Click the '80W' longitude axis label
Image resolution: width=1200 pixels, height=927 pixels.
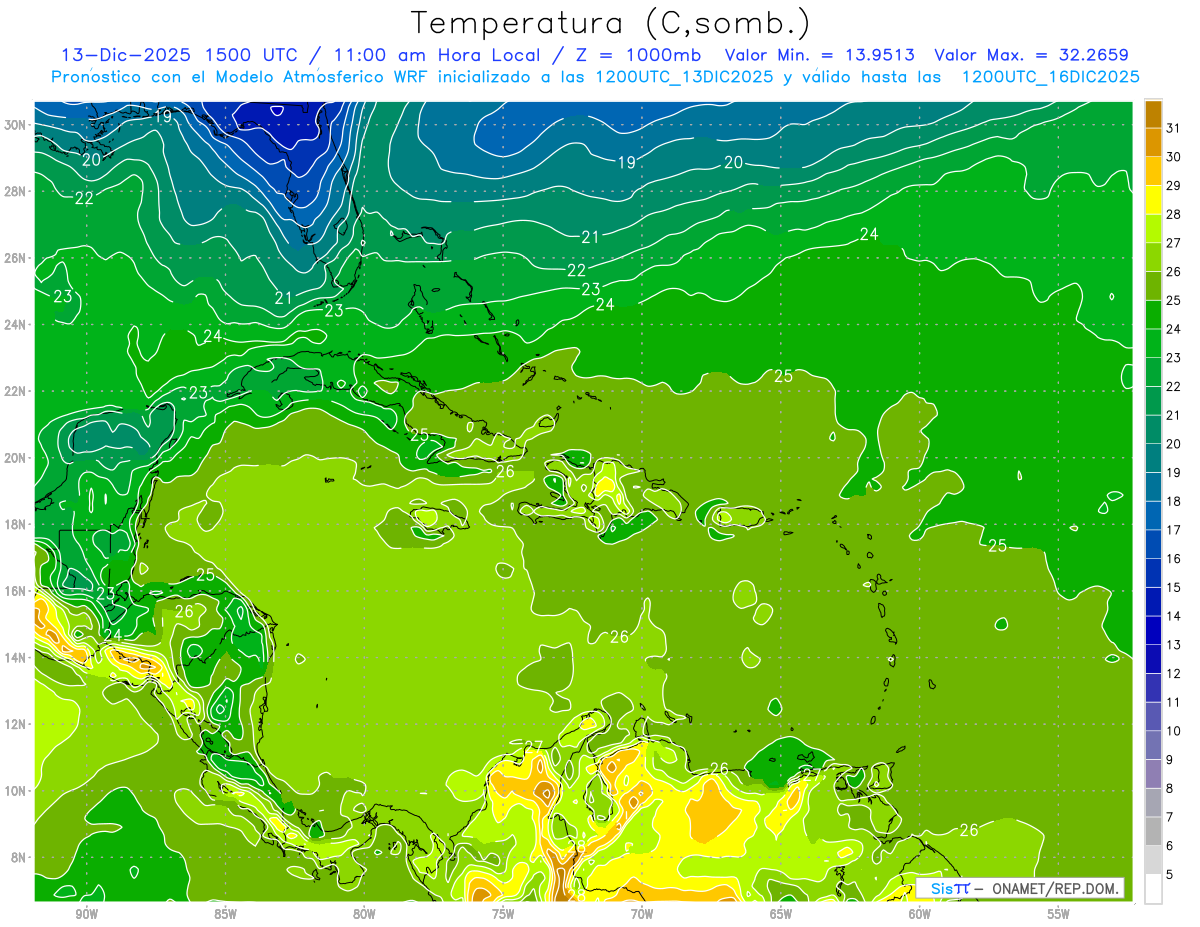[364, 914]
